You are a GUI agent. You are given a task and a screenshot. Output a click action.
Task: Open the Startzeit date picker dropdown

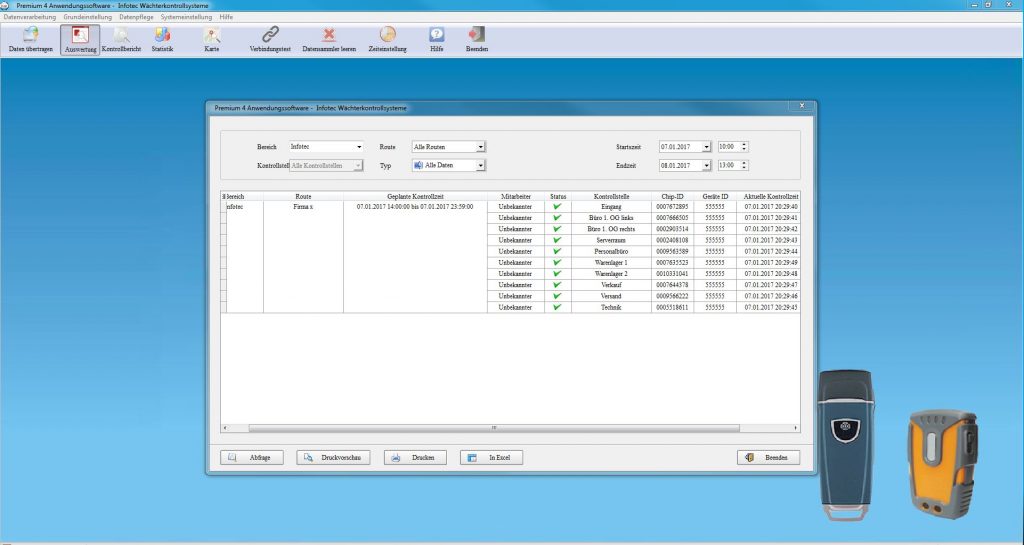(x=707, y=147)
